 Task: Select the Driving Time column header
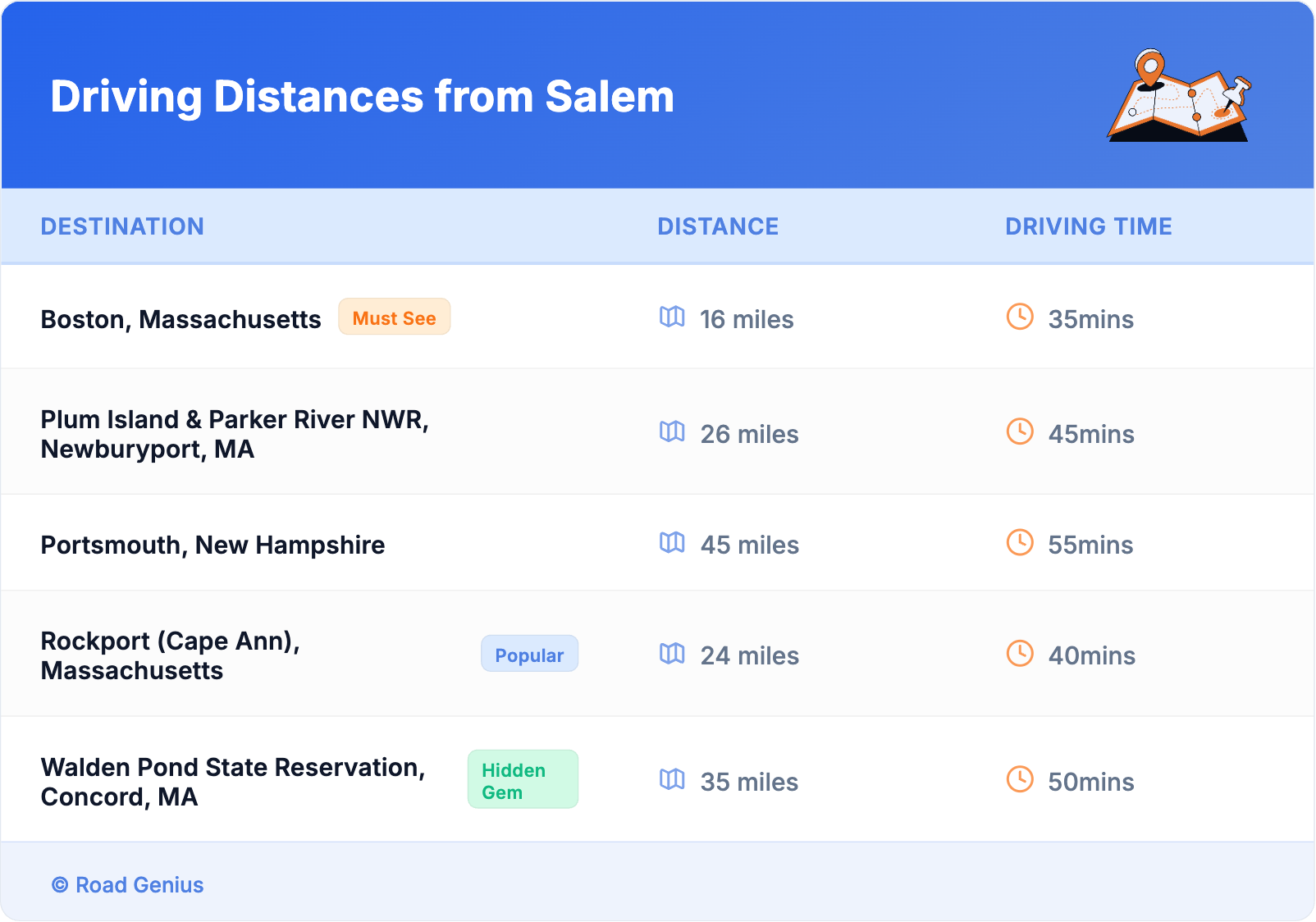coord(1088,226)
